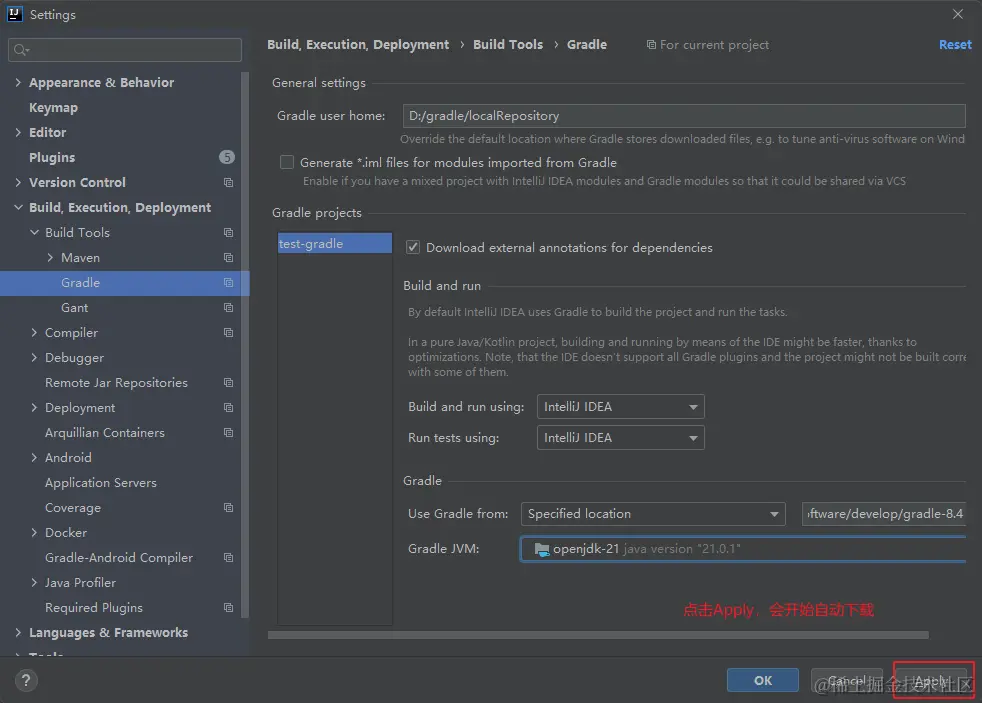Focus the settings search field
This screenshot has height=703, width=982.
(125, 50)
